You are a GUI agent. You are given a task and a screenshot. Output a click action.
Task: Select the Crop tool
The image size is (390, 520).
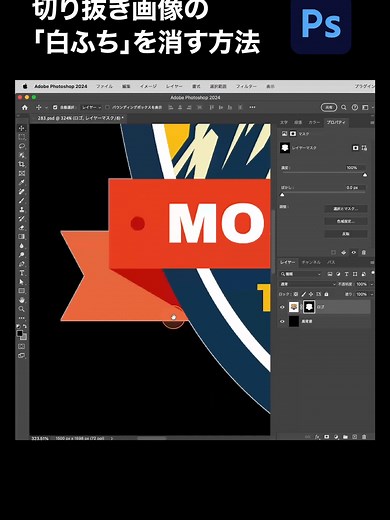pyautogui.click(x=22, y=164)
